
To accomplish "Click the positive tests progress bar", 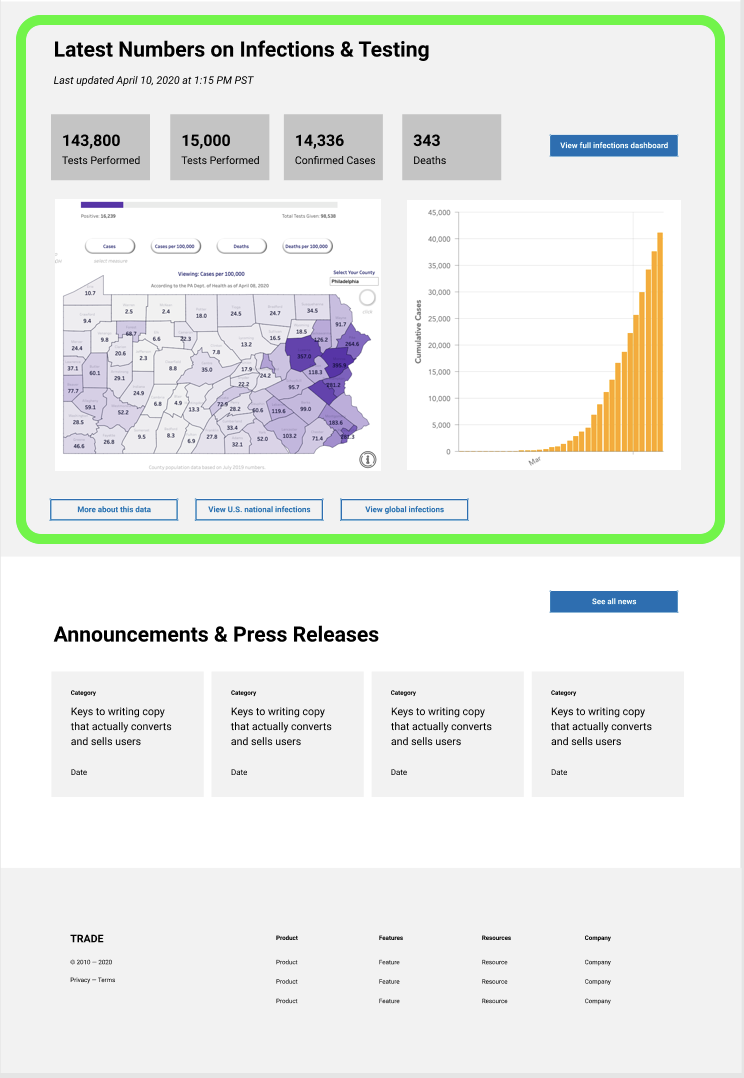I will [102, 205].
